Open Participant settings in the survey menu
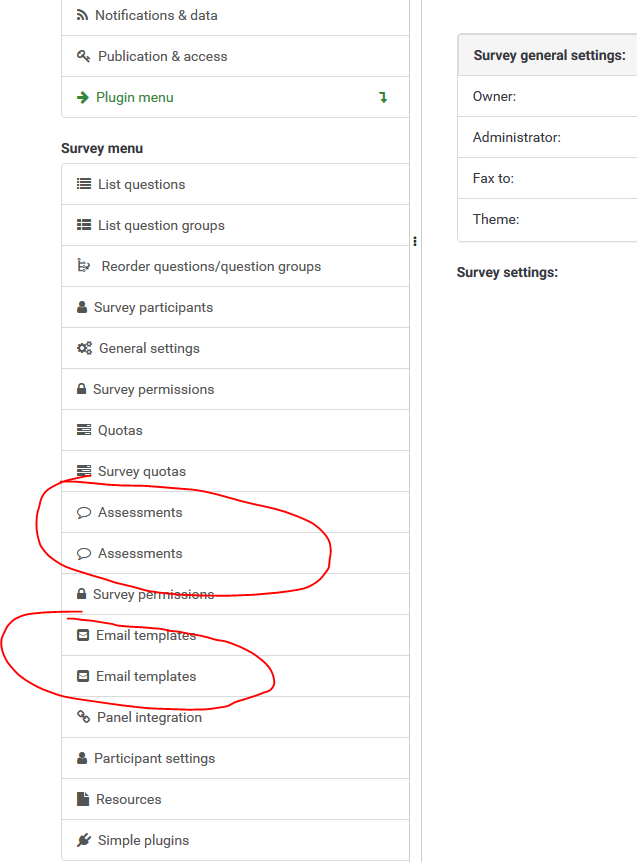The image size is (637, 862). pyautogui.click(x=154, y=759)
